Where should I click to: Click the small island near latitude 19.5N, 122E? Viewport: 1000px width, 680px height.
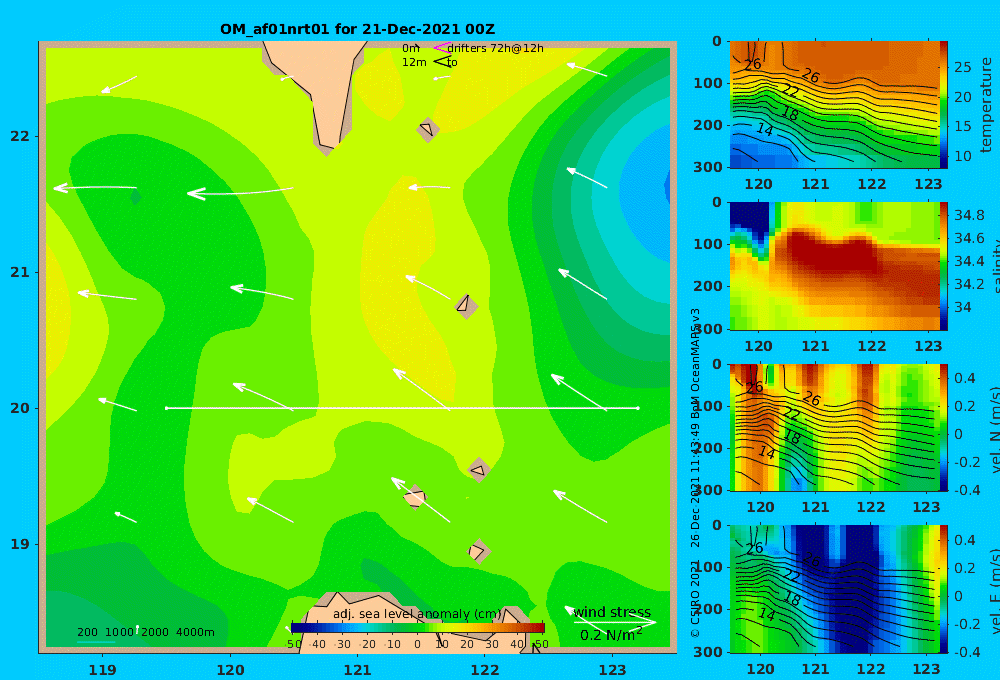[479, 470]
